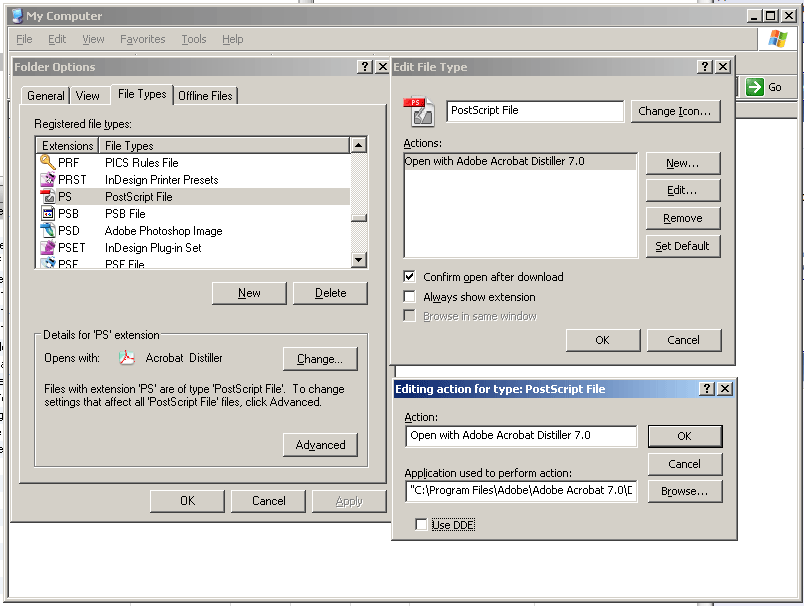
Task: Click the PSET InDesign plug-in set icon
Action: [48, 247]
